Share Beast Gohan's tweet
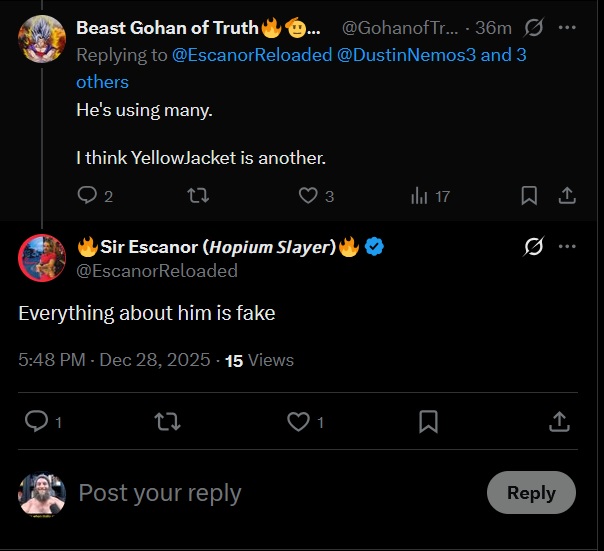Viewport: 604px width, 551px height. pyautogui.click(x=566, y=196)
